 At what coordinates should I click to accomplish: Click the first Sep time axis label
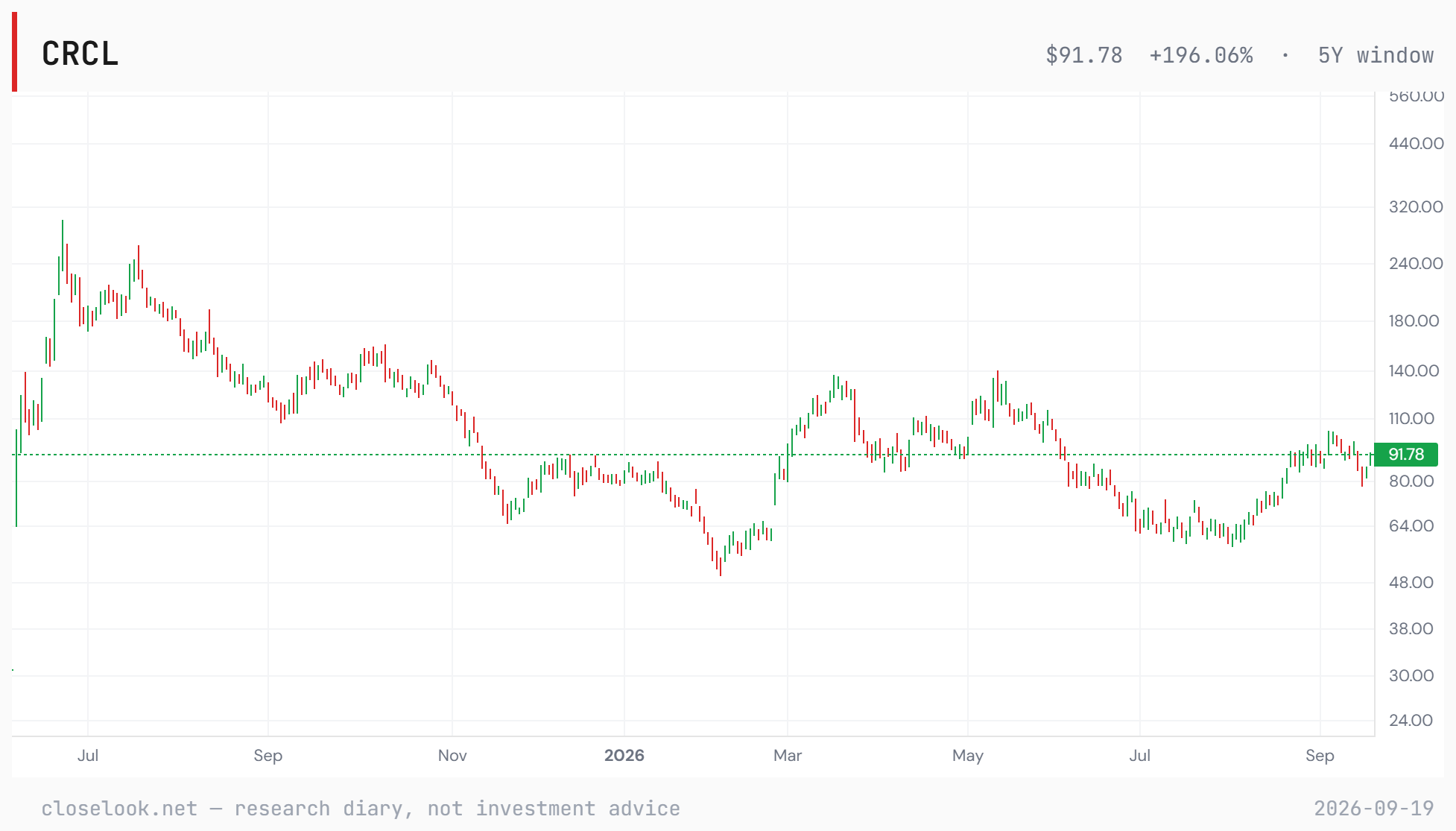coord(268,755)
